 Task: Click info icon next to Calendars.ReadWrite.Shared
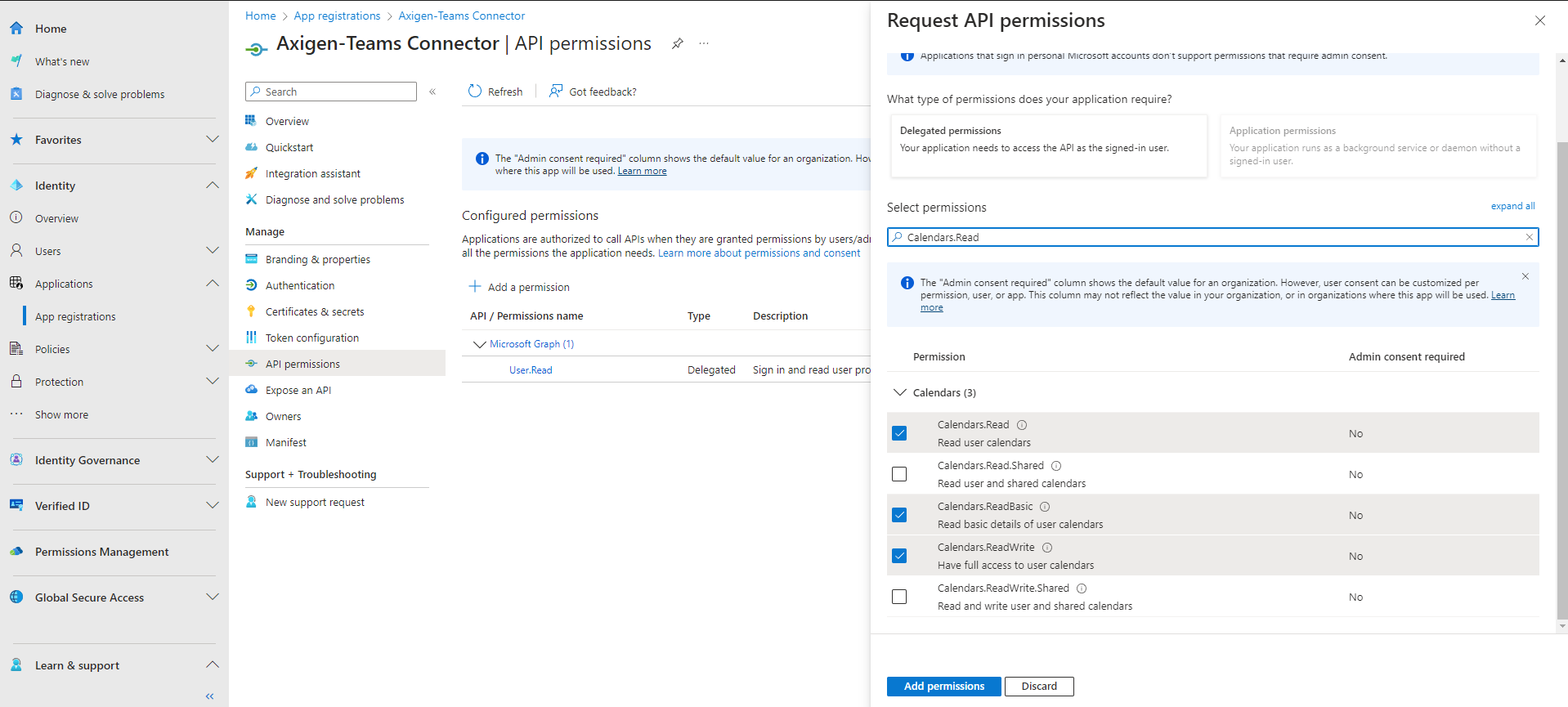pos(1082,588)
